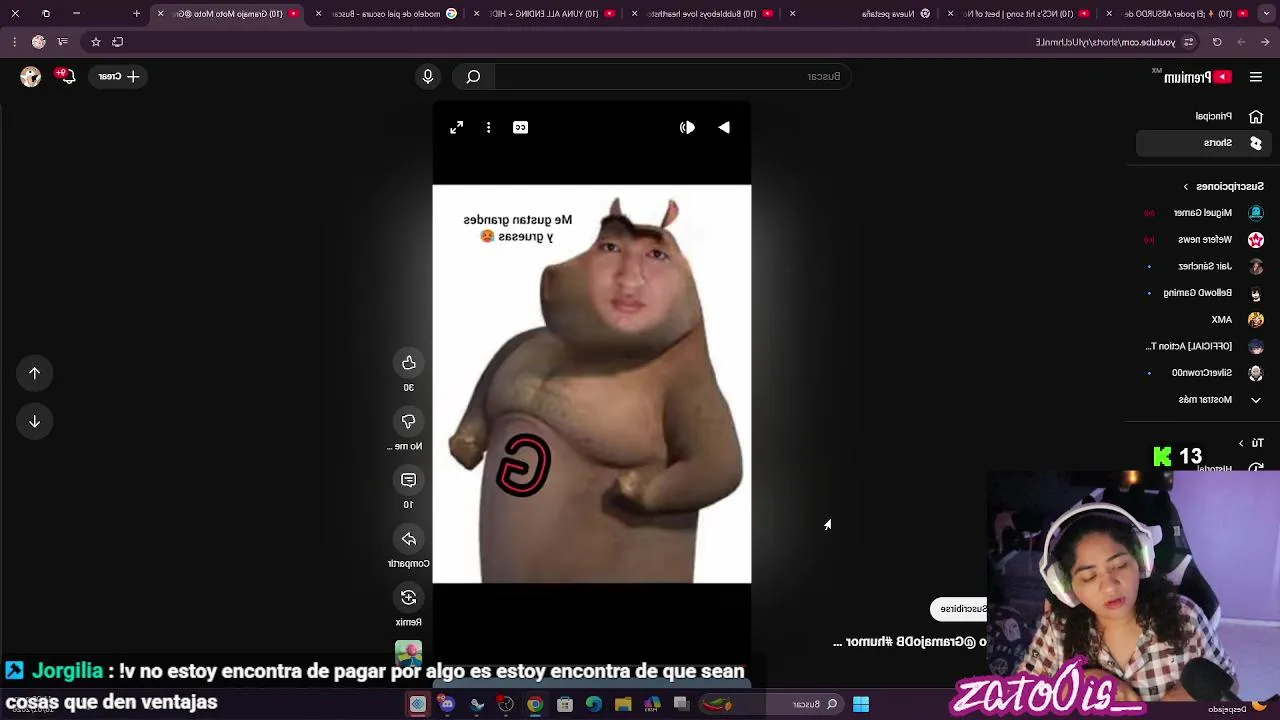The height and width of the screenshot is (720, 1280).
Task: Click the magnifier search button
Action: (x=473, y=76)
